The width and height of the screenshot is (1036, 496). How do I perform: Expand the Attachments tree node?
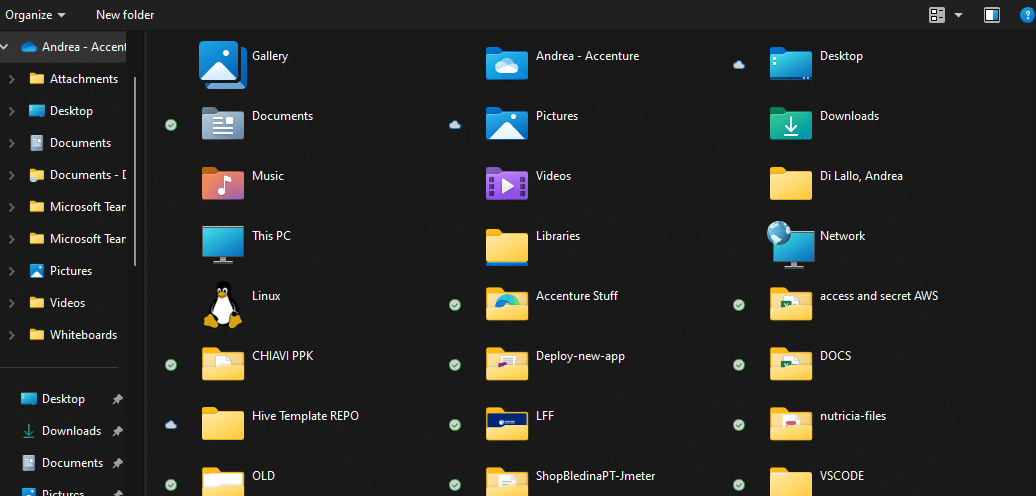[x=11, y=79]
